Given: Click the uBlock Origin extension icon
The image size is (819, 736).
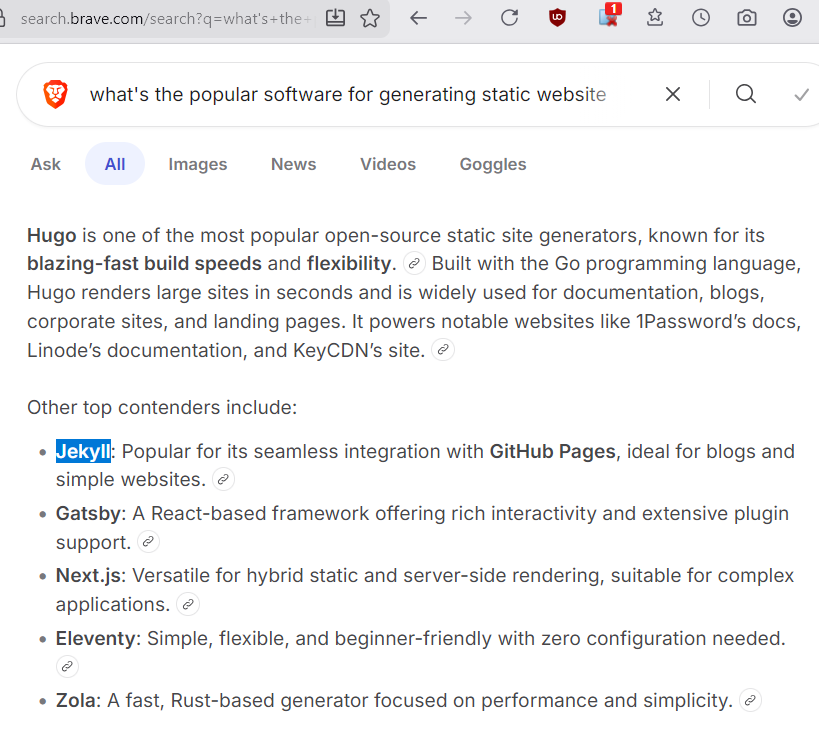Looking at the screenshot, I should 557,17.
